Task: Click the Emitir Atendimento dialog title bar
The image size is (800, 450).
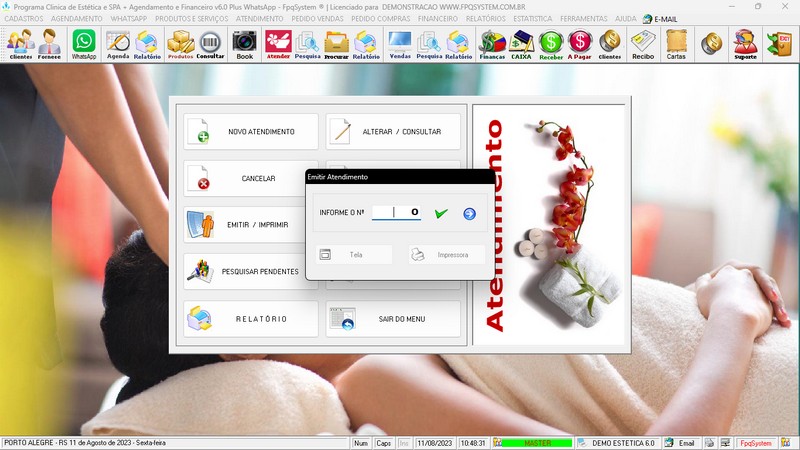Action: click(399, 177)
